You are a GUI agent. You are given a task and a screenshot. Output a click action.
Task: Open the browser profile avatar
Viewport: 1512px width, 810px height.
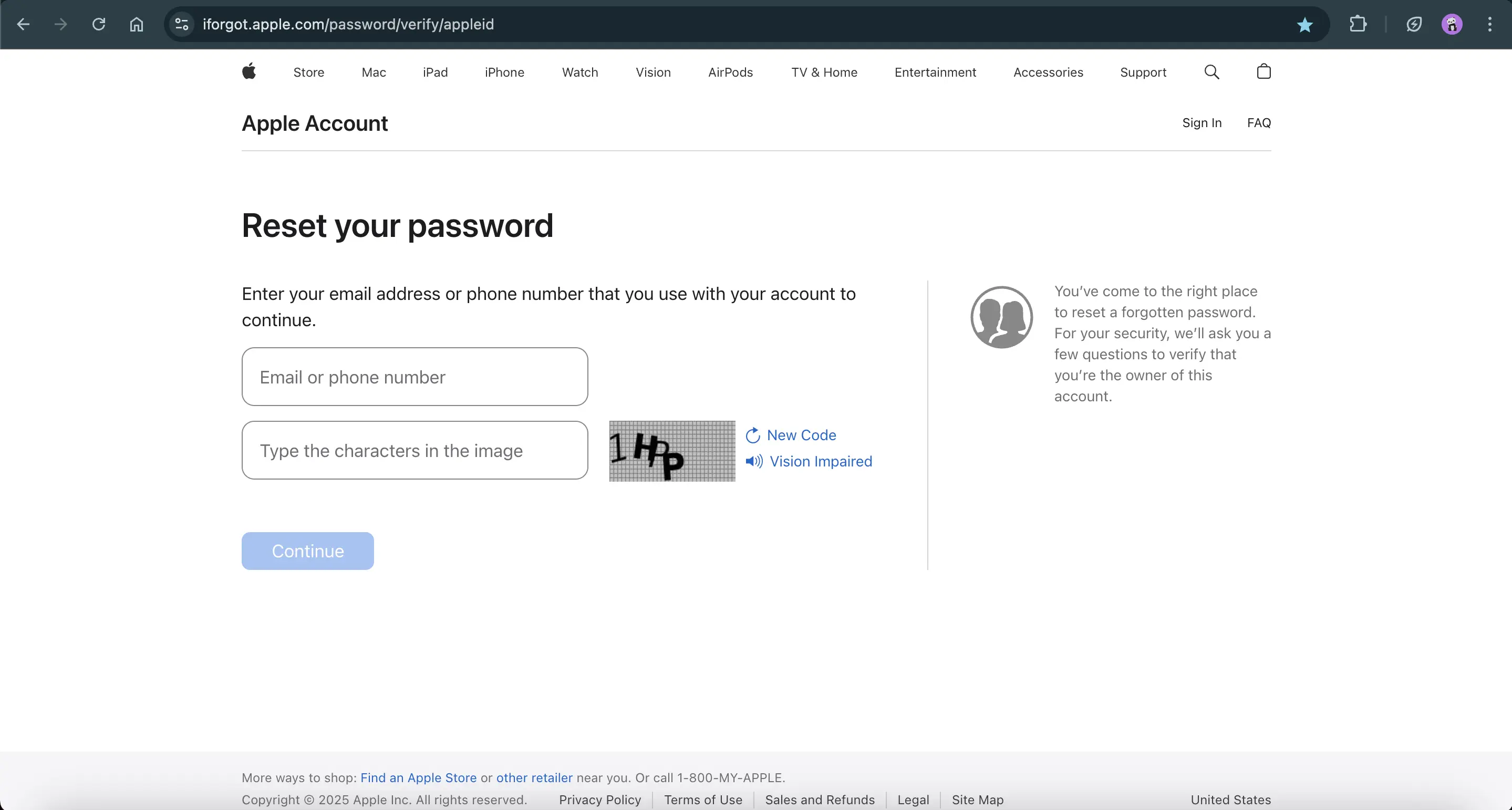pyautogui.click(x=1452, y=24)
